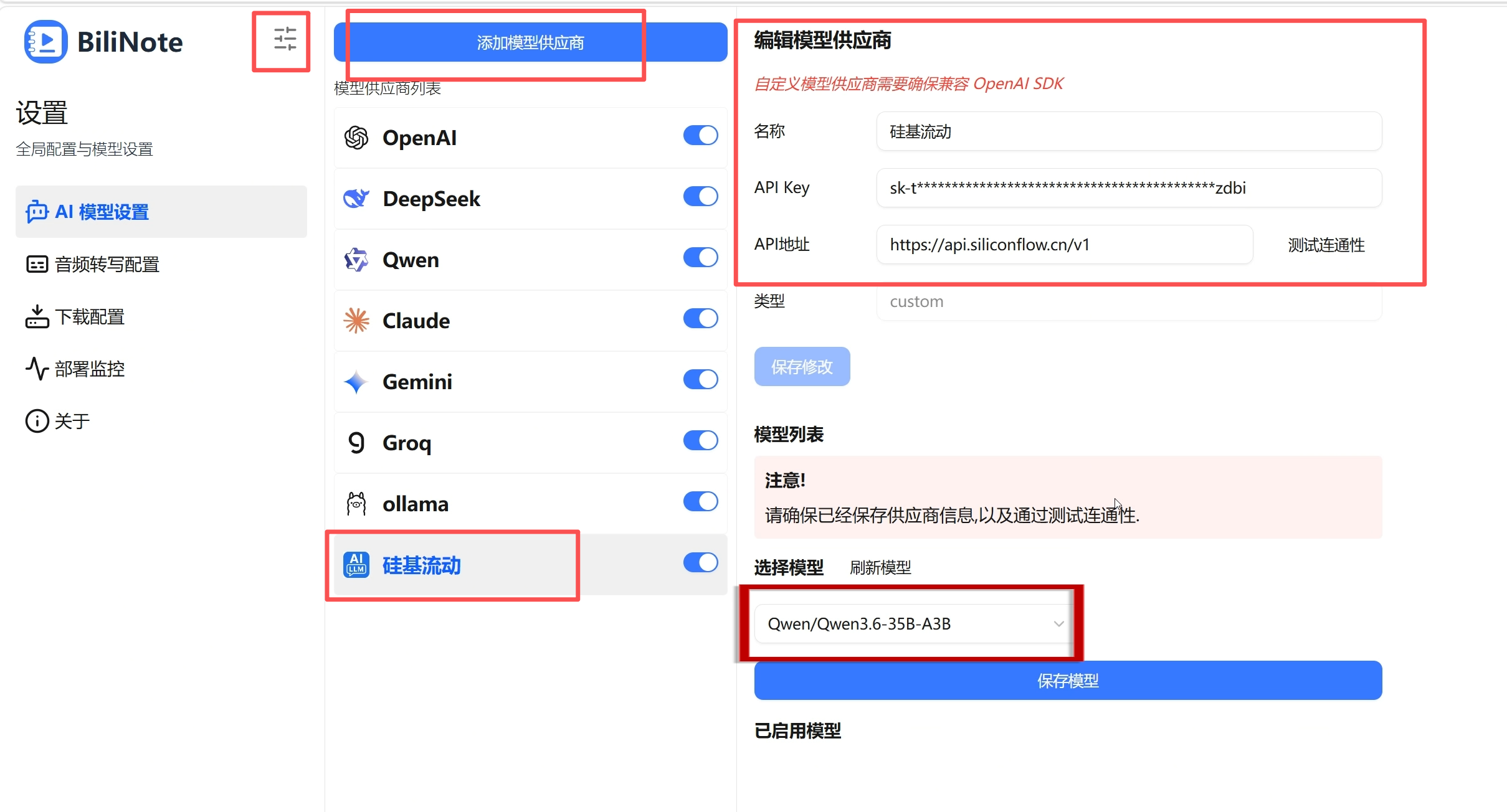The height and width of the screenshot is (812, 1507).
Task: Select the DeepSeek provider name
Action: [431, 199]
